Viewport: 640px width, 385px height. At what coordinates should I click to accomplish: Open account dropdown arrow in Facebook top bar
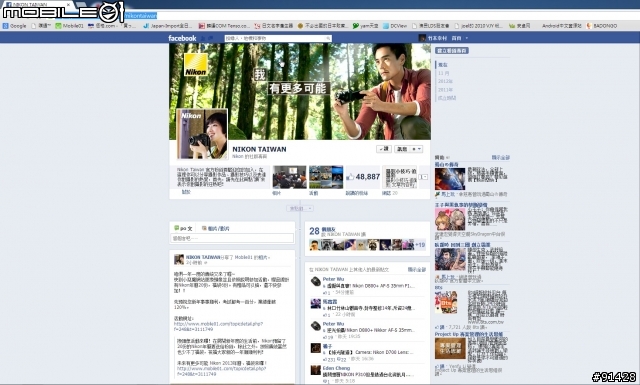click(467, 38)
